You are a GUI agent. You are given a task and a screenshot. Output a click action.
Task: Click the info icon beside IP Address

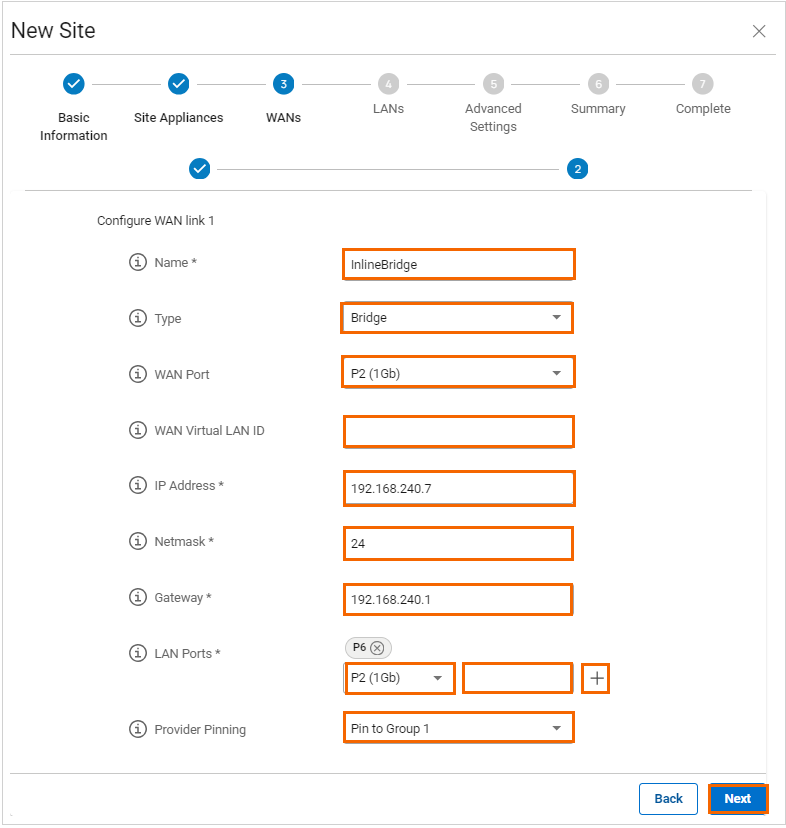pyautogui.click(x=138, y=485)
